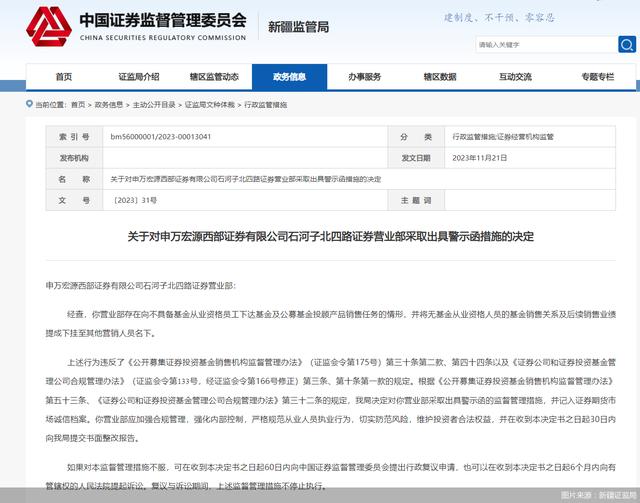
Task: Click index number bm56000001/2023-00013041
Action: [161, 137]
